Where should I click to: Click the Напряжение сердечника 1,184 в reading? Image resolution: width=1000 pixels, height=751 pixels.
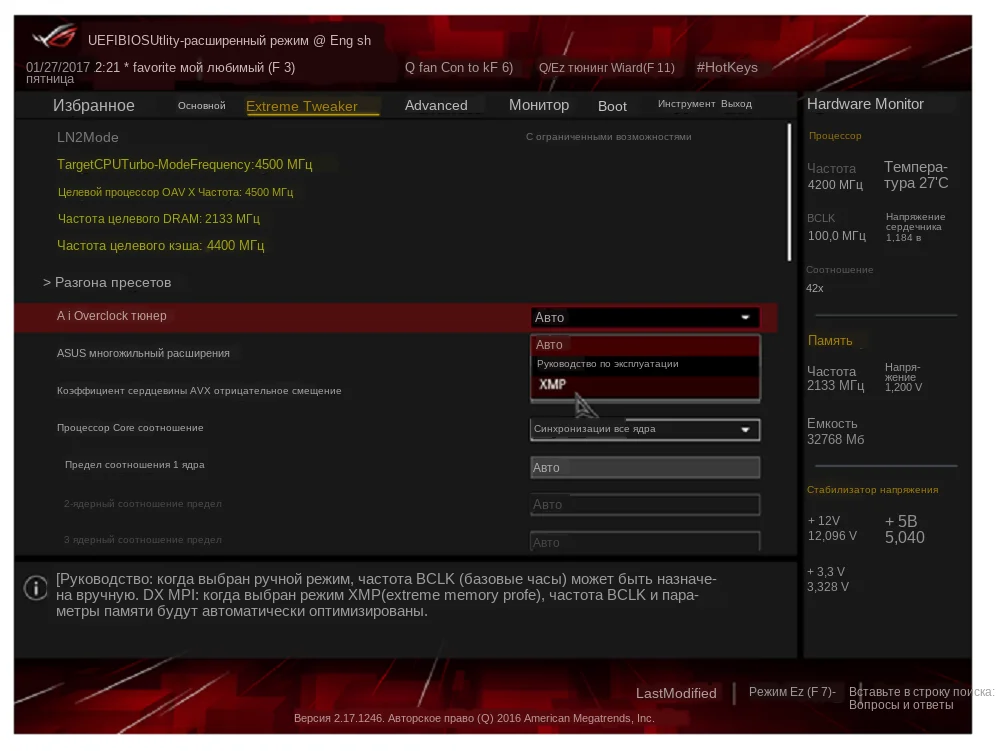click(x=915, y=228)
